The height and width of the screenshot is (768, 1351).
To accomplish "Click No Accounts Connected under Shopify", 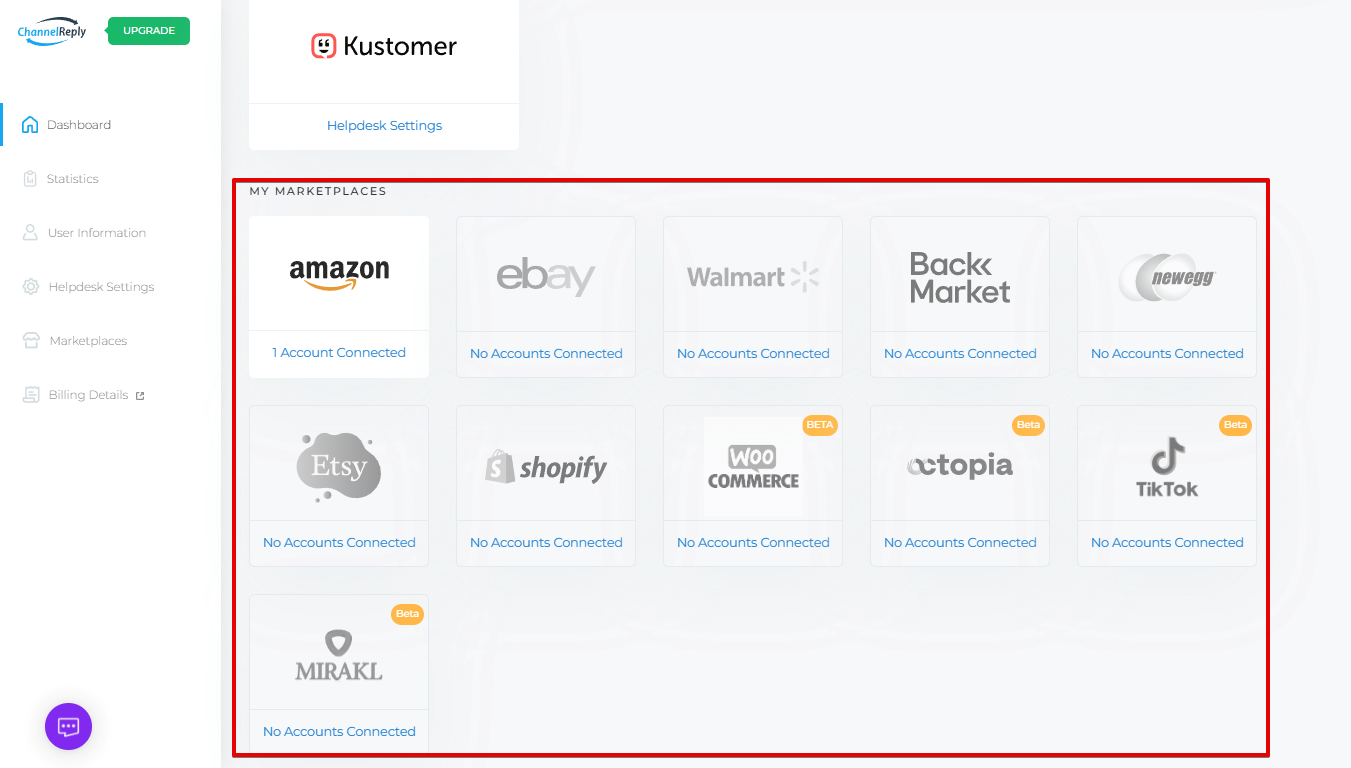I will 546,543.
